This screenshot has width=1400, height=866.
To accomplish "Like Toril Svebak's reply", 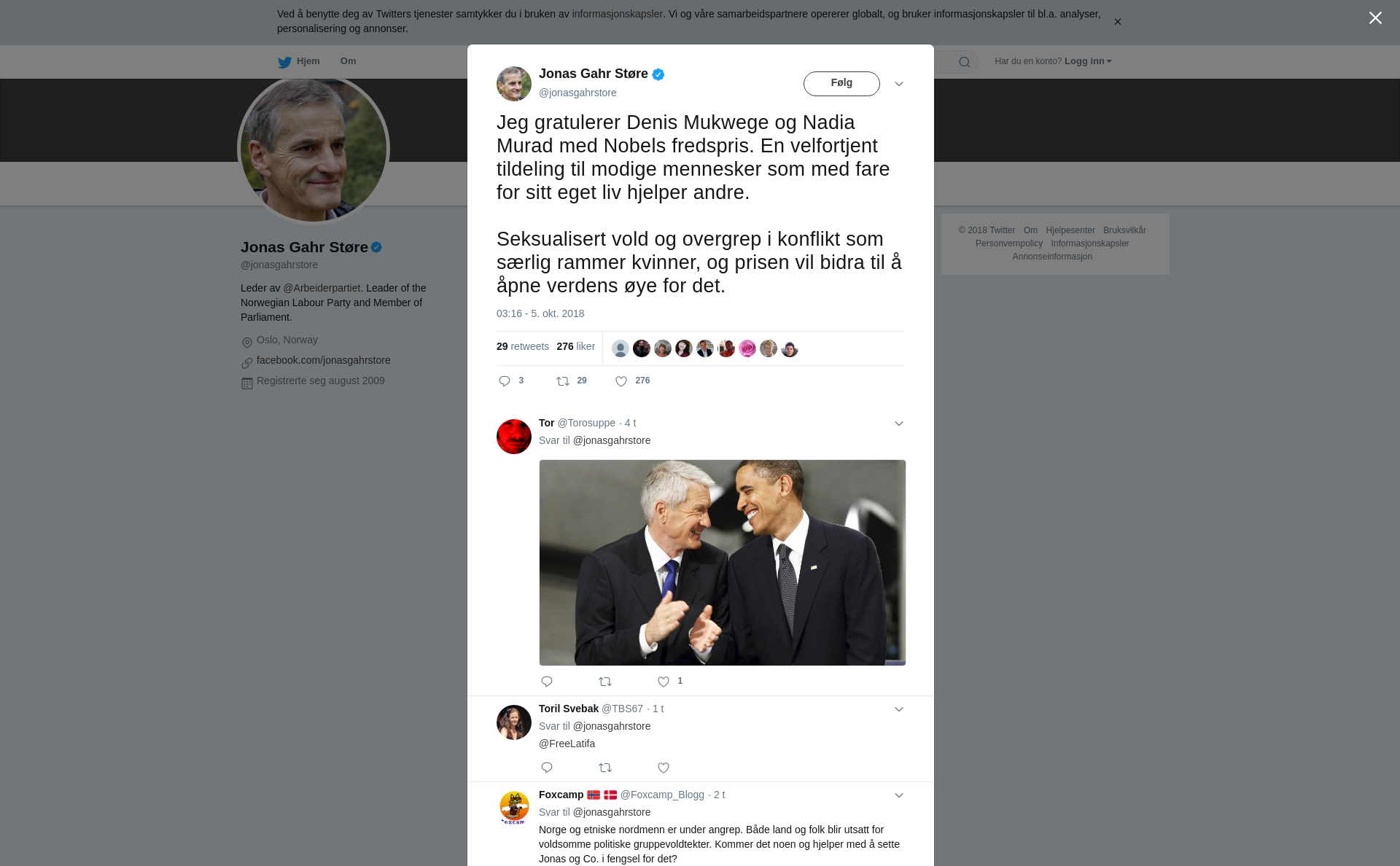I will [x=664, y=768].
